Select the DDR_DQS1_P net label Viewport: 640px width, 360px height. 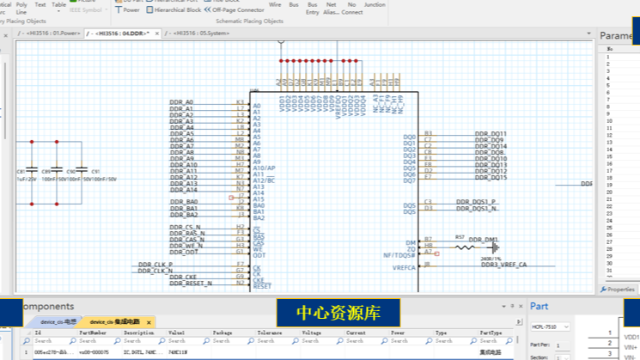(476, 202)
